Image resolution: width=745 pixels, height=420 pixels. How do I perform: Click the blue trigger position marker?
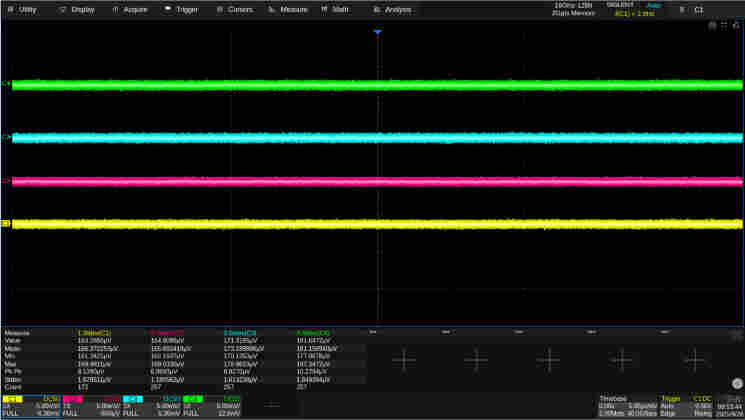tap(378, 33)
